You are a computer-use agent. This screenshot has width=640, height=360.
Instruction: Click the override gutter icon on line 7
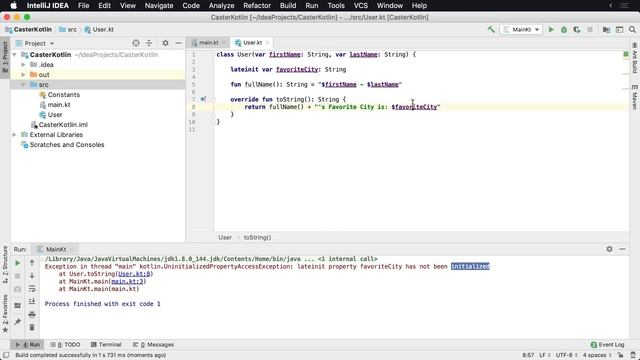[203, 99]
